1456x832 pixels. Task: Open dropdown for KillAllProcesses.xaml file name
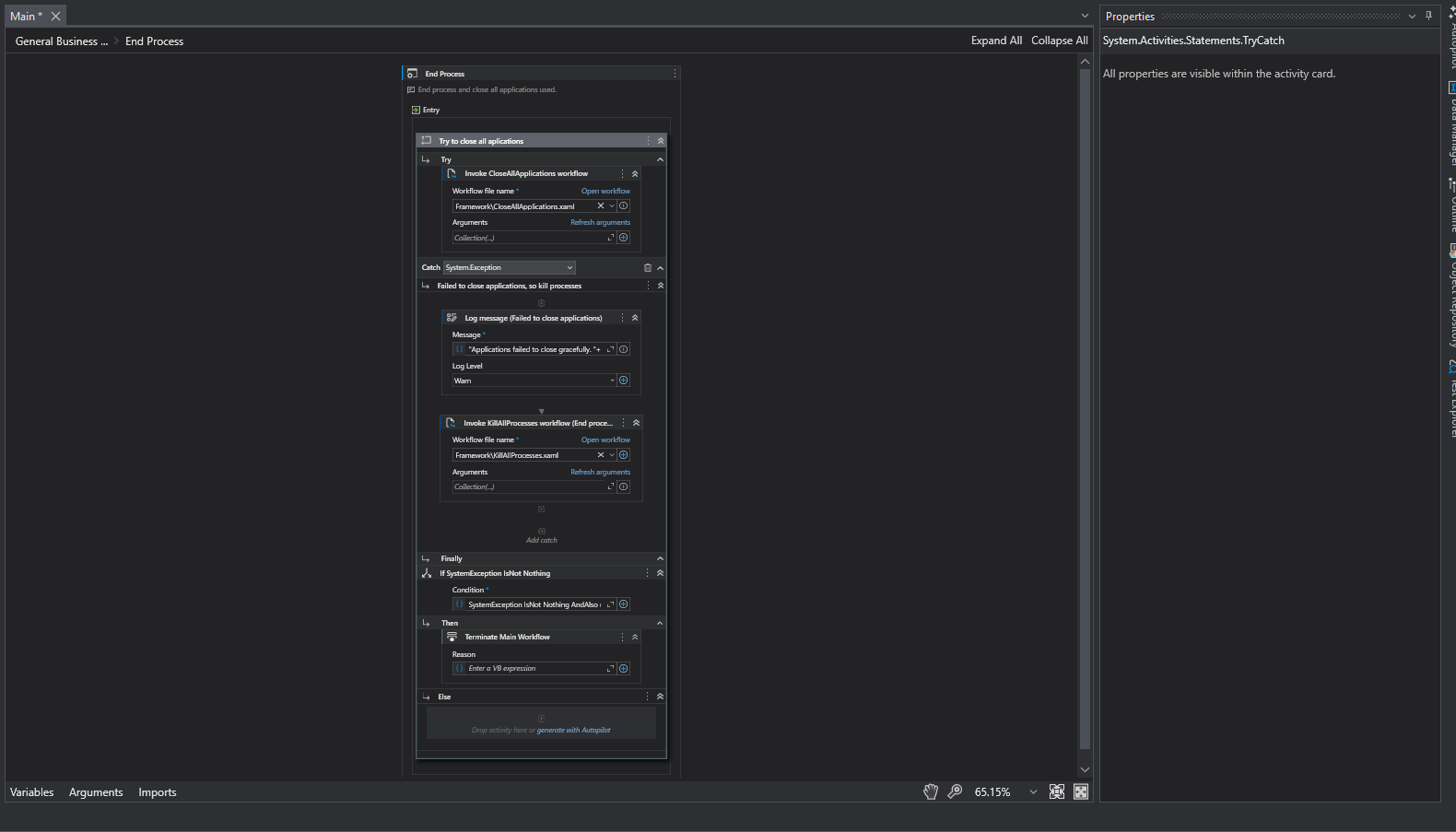point(612,455)
